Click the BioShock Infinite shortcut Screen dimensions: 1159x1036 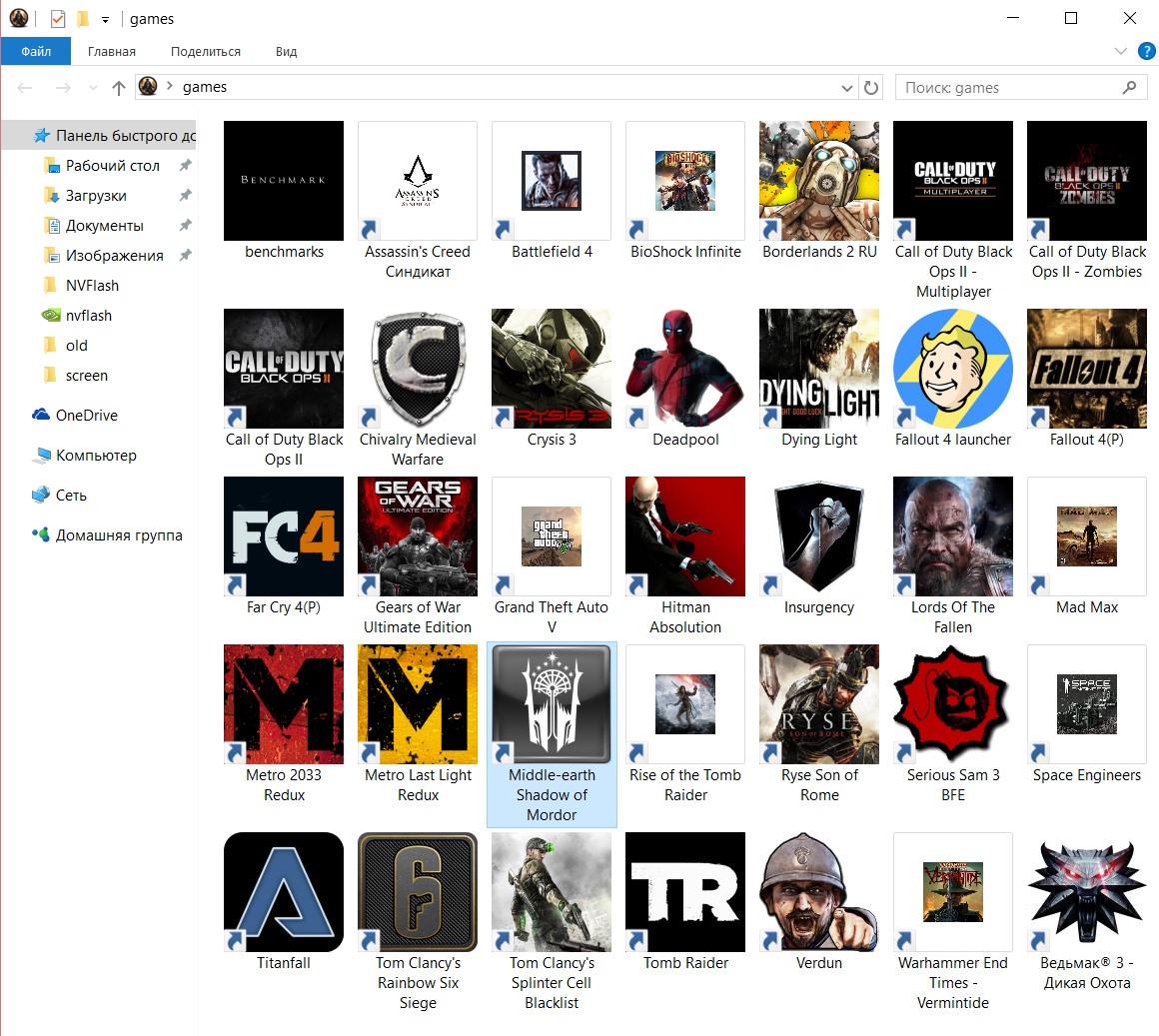(685, 181)
